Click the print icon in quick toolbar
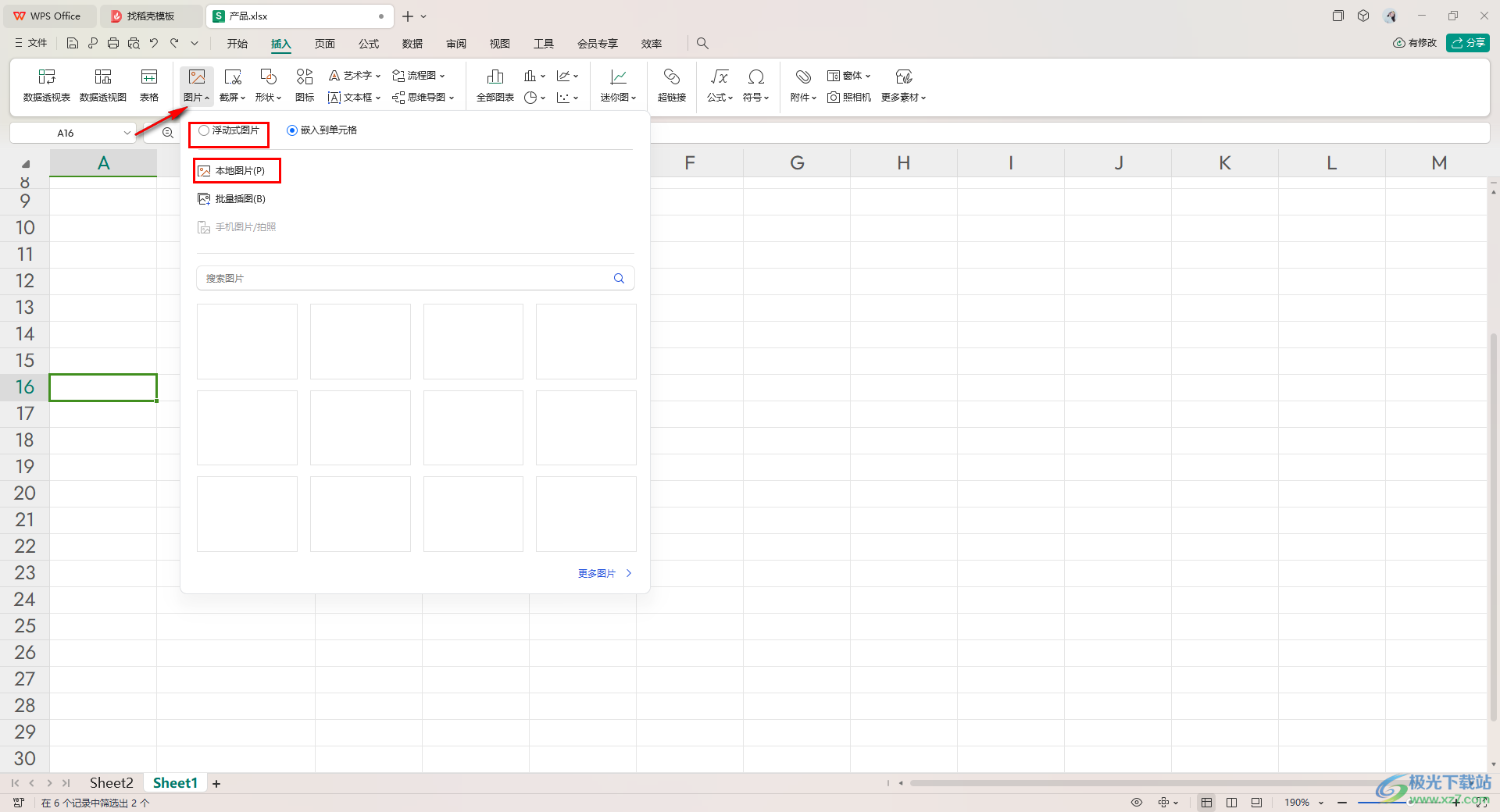The height and width of the screenshot is (812, 1500). click(x=113, y=43)
